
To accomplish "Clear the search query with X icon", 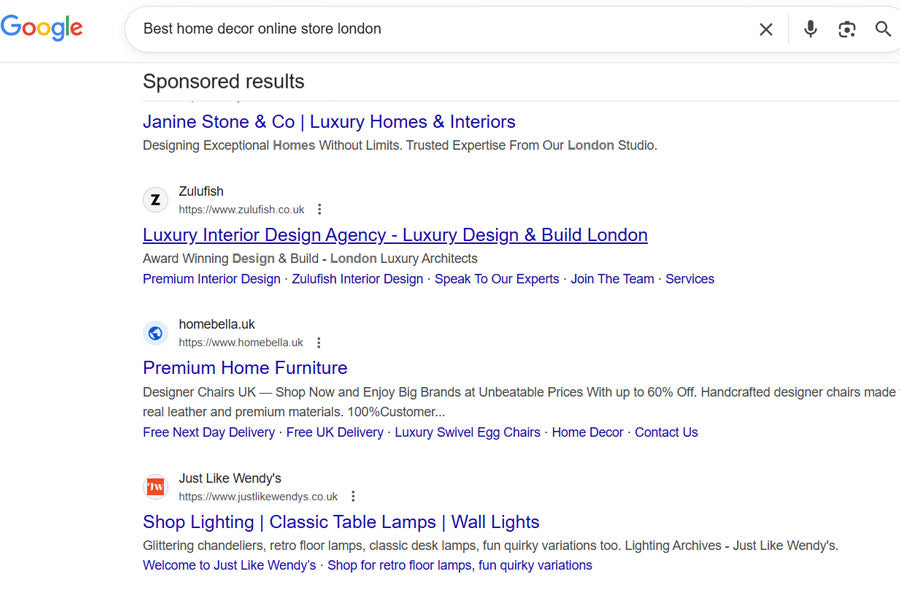I will point(766,29).
